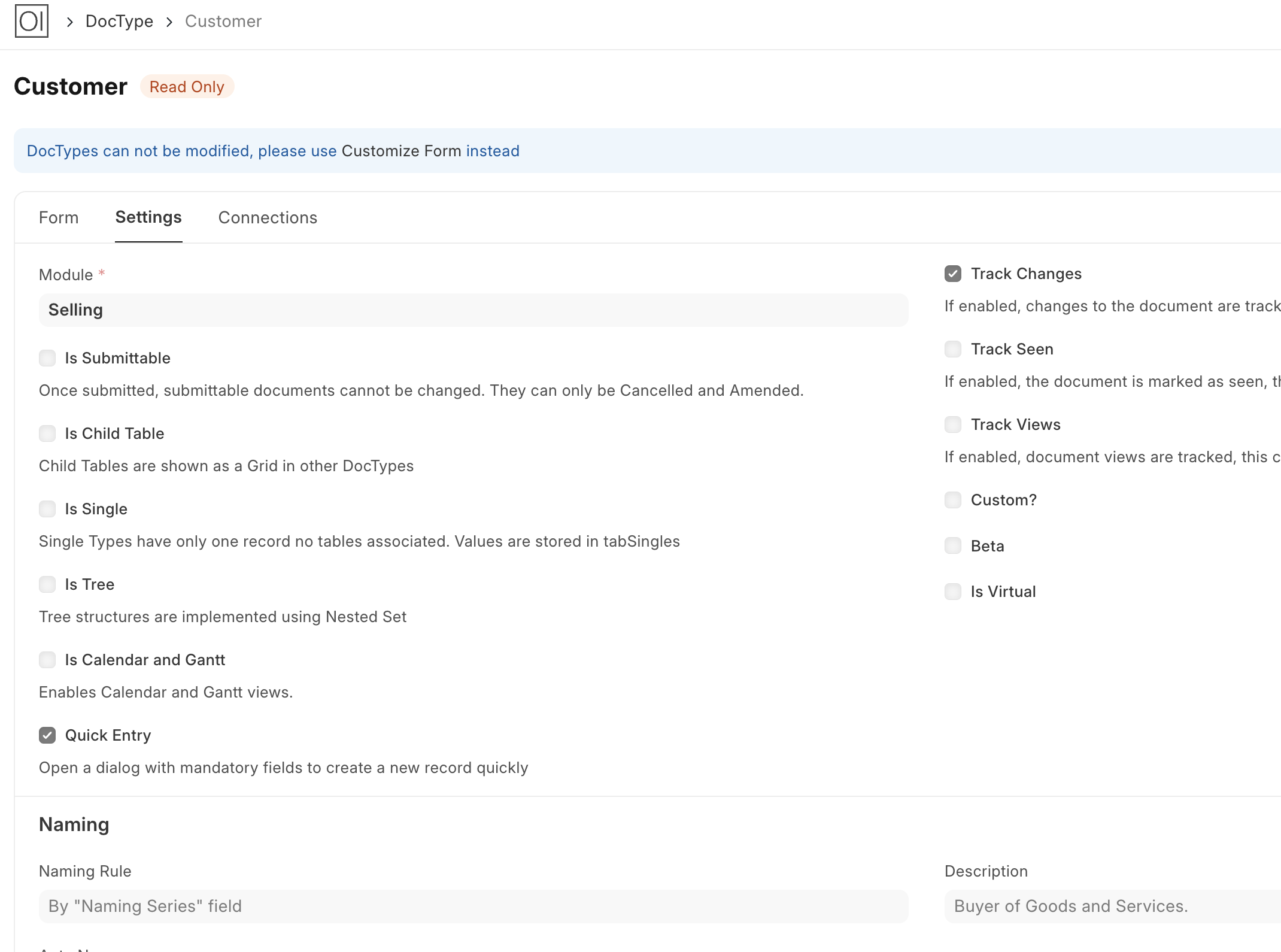
Task: Click 'Child Tables are shown as a Grid' description
Action: 226,466
